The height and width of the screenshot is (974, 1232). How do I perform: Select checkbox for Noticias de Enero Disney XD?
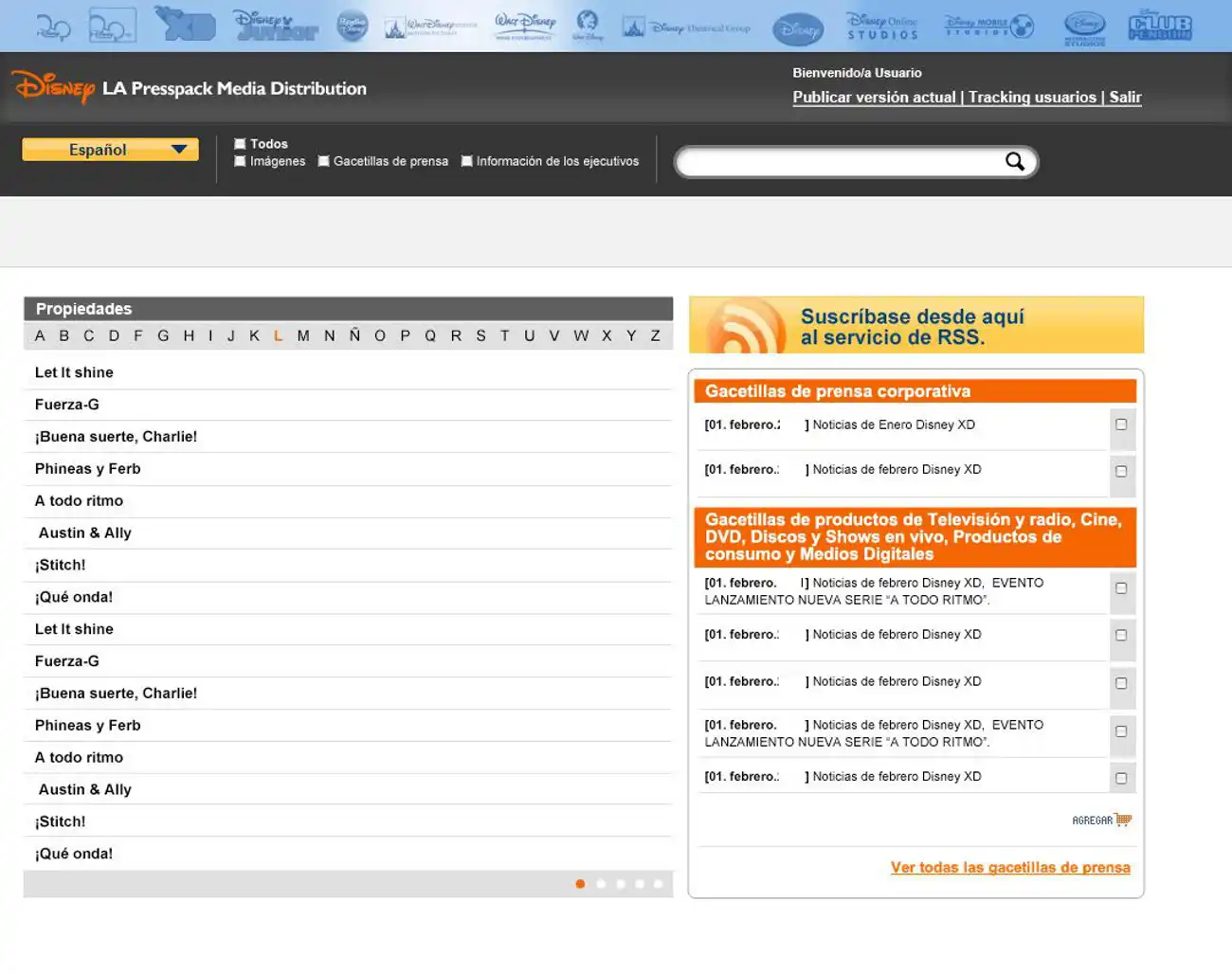pyautogui.click(x=1121, y=424)
